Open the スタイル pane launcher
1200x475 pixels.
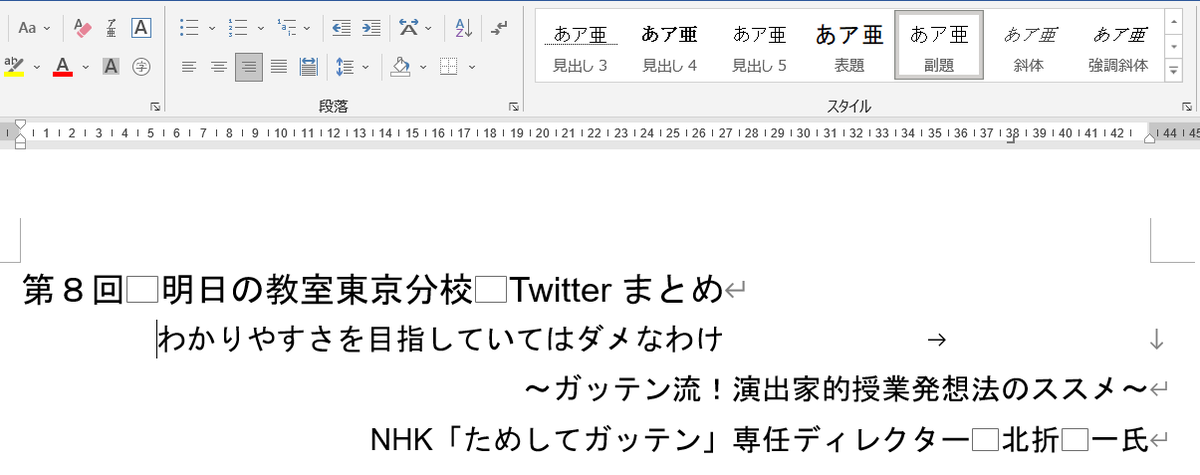pyautogui.click(x=1186, y=105)
